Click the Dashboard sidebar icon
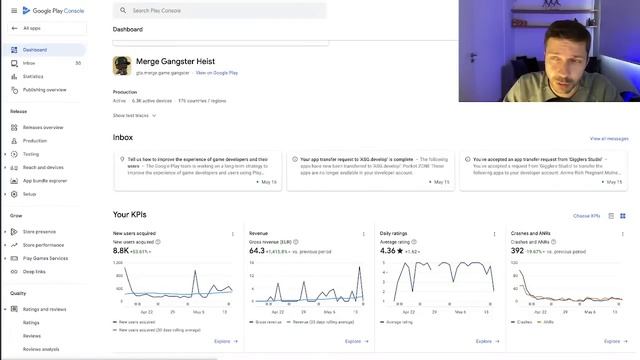This screenshot has width=640, height=360. [14, 50]
